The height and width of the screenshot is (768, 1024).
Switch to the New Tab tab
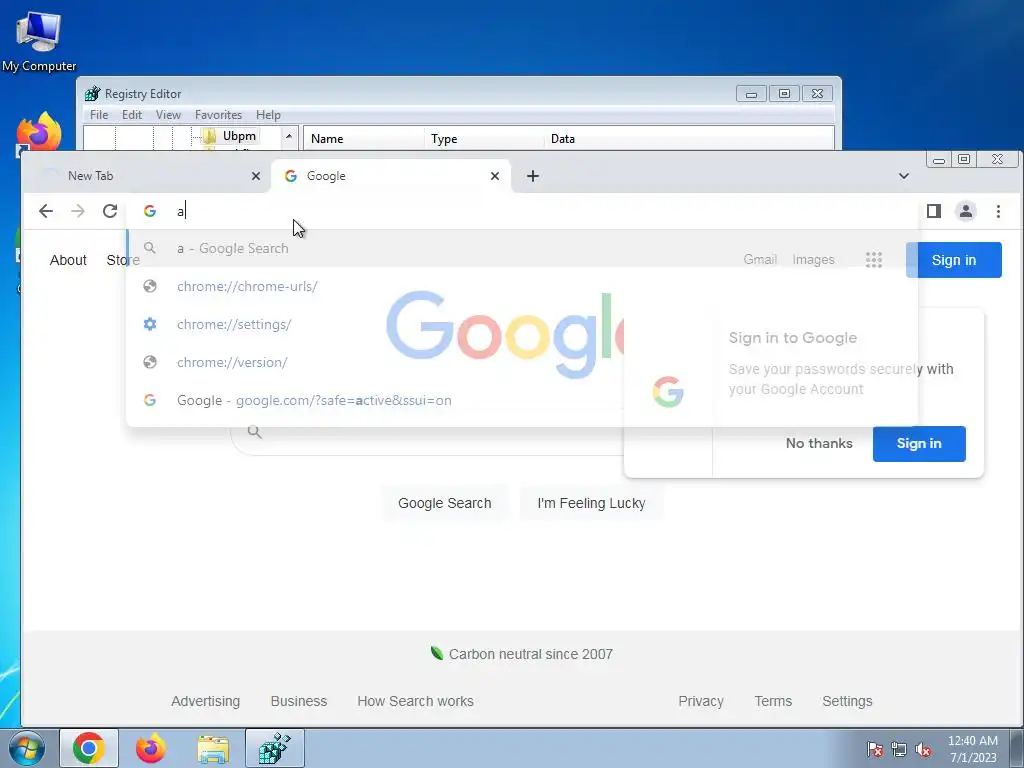point(146,176)
